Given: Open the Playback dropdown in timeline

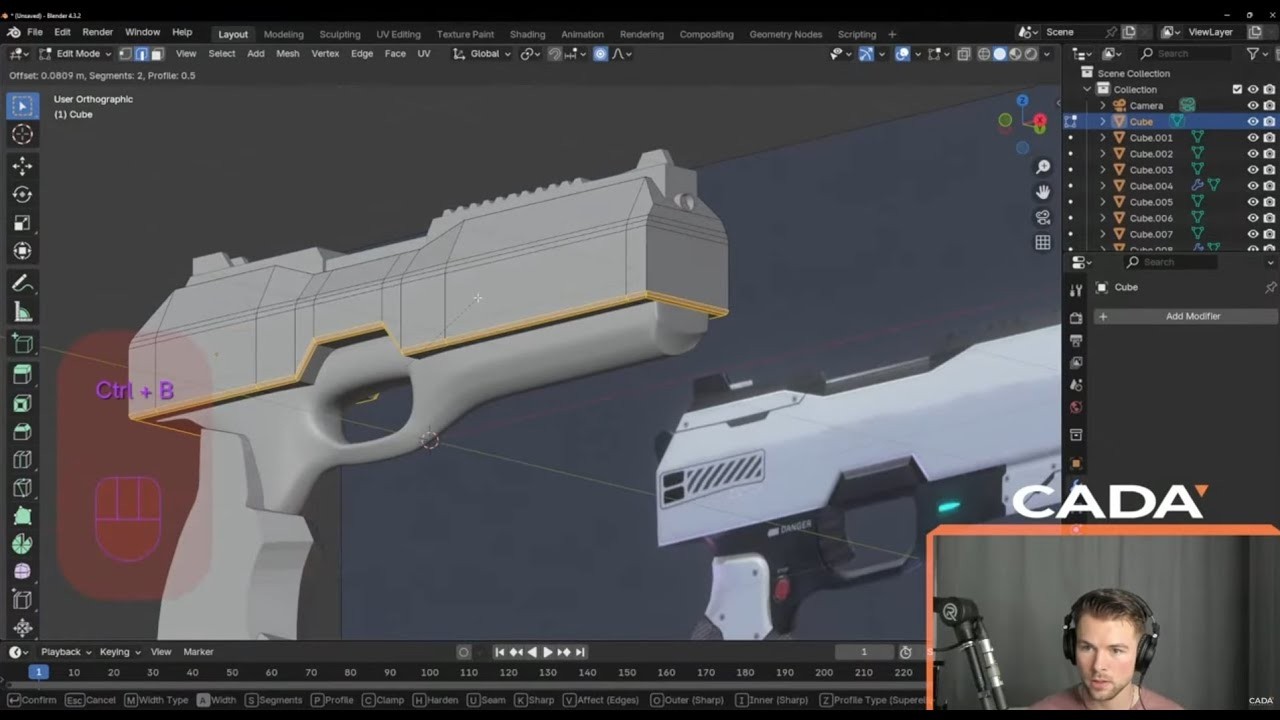Looking at the screenshot, I should (x=66, y=652).
